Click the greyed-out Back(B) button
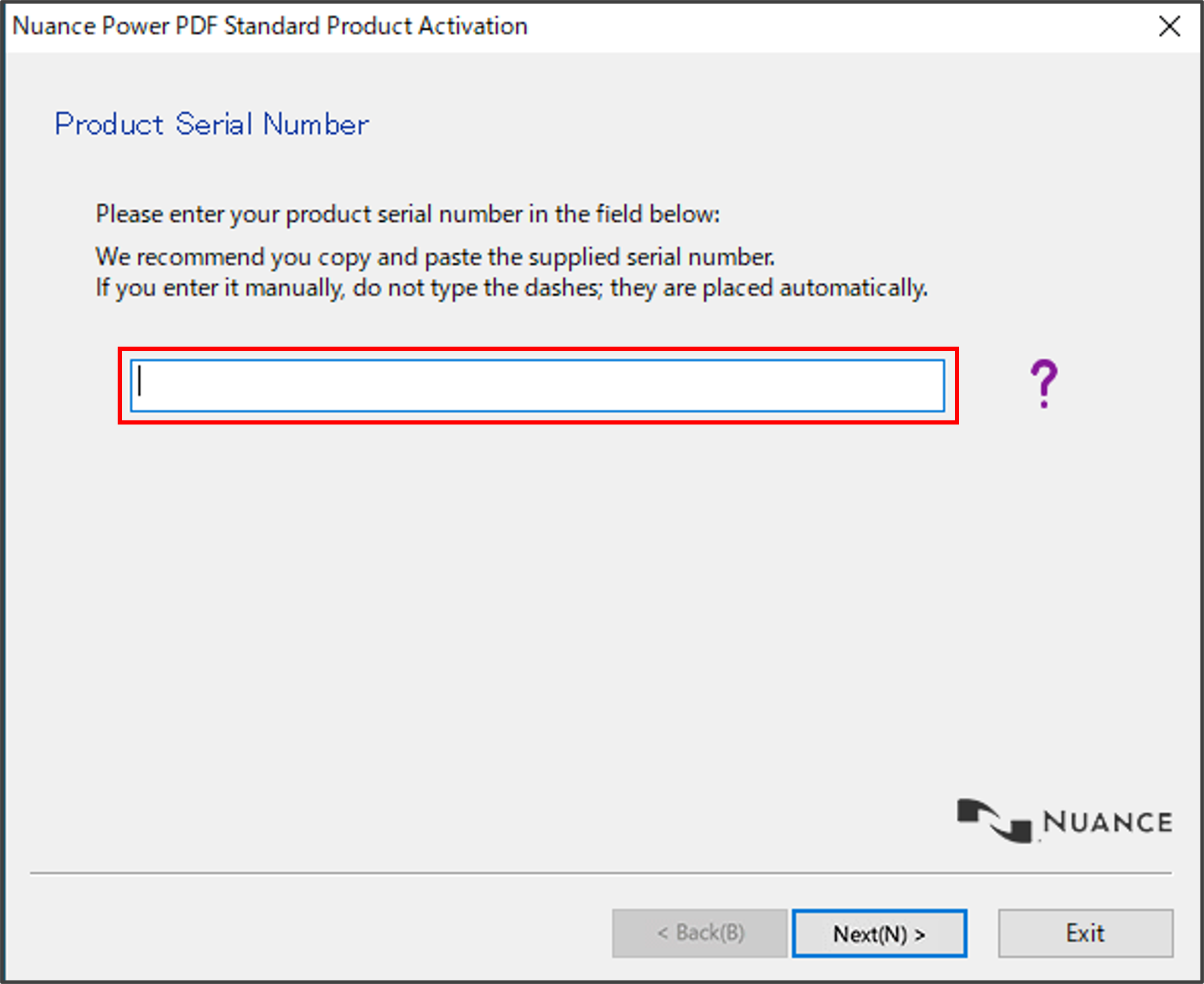Screen dimensions: 1204x984 click(x=699, y=933)
